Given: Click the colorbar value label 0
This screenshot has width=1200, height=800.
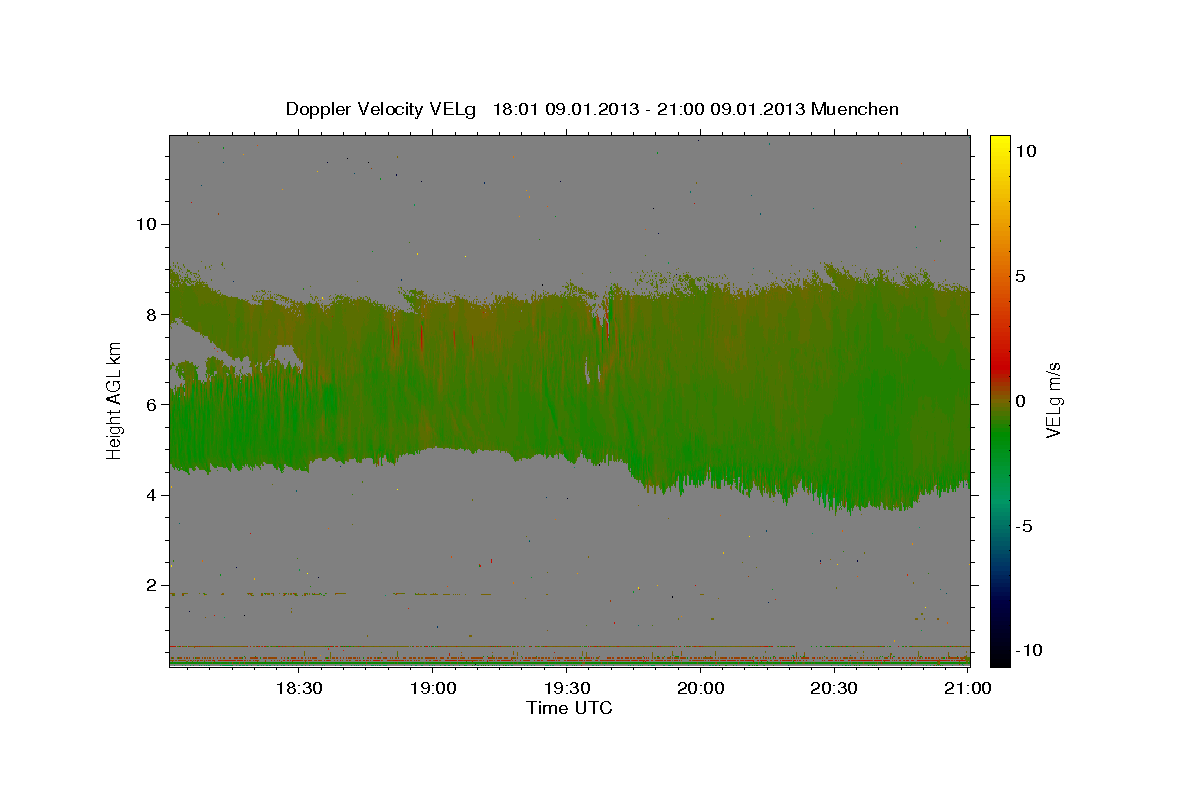Looking at the screenshot, I should (1019, 401).
